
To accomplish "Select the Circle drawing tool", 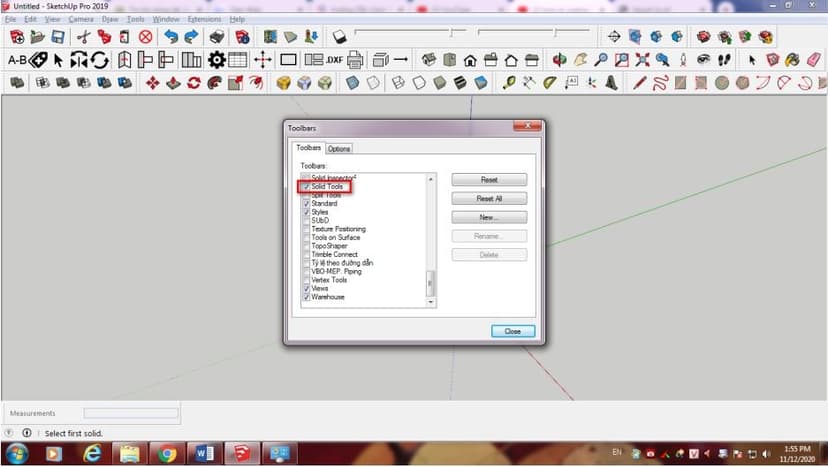I will click(722, 83).
